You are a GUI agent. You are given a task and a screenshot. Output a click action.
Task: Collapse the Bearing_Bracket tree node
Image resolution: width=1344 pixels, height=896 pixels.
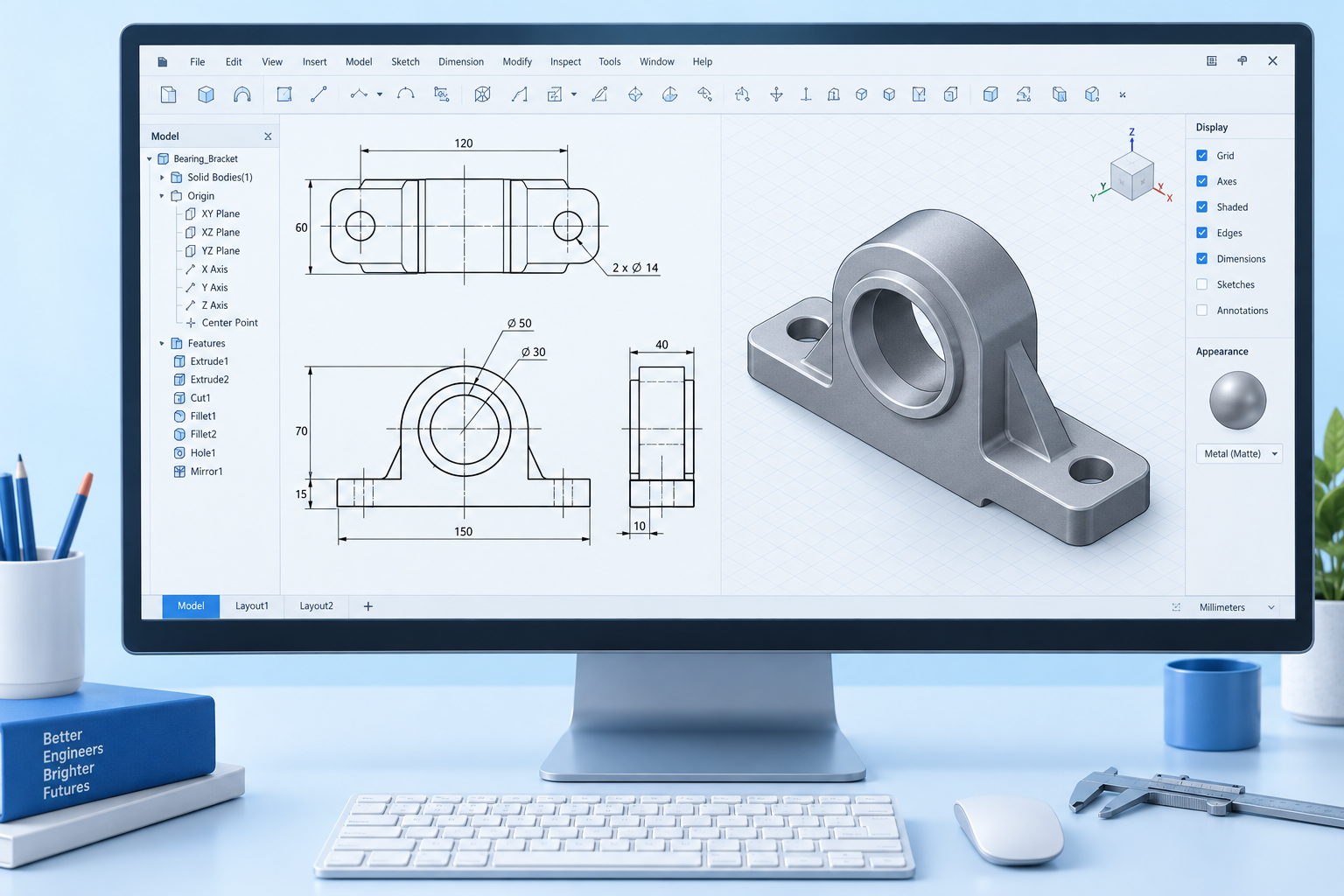coord(150,159)
